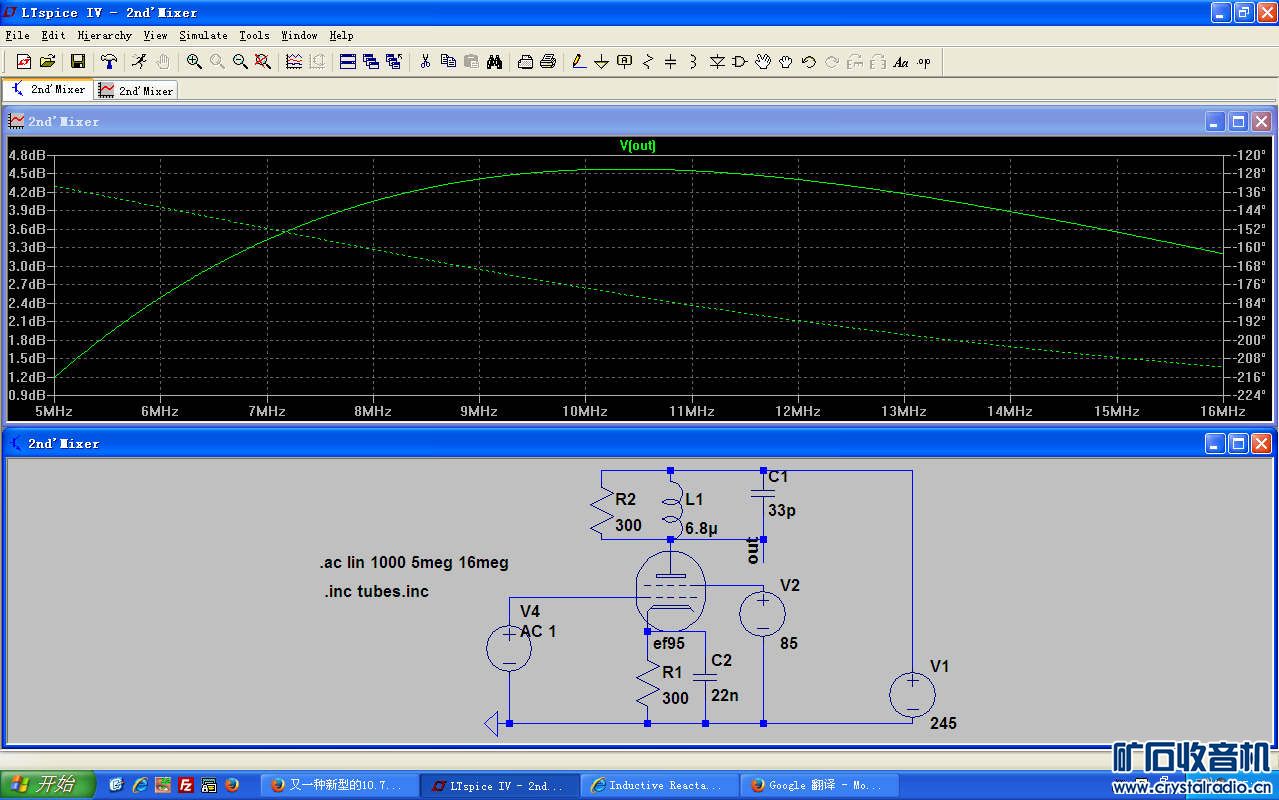Select the Diode component tool

tap(717, 62)
